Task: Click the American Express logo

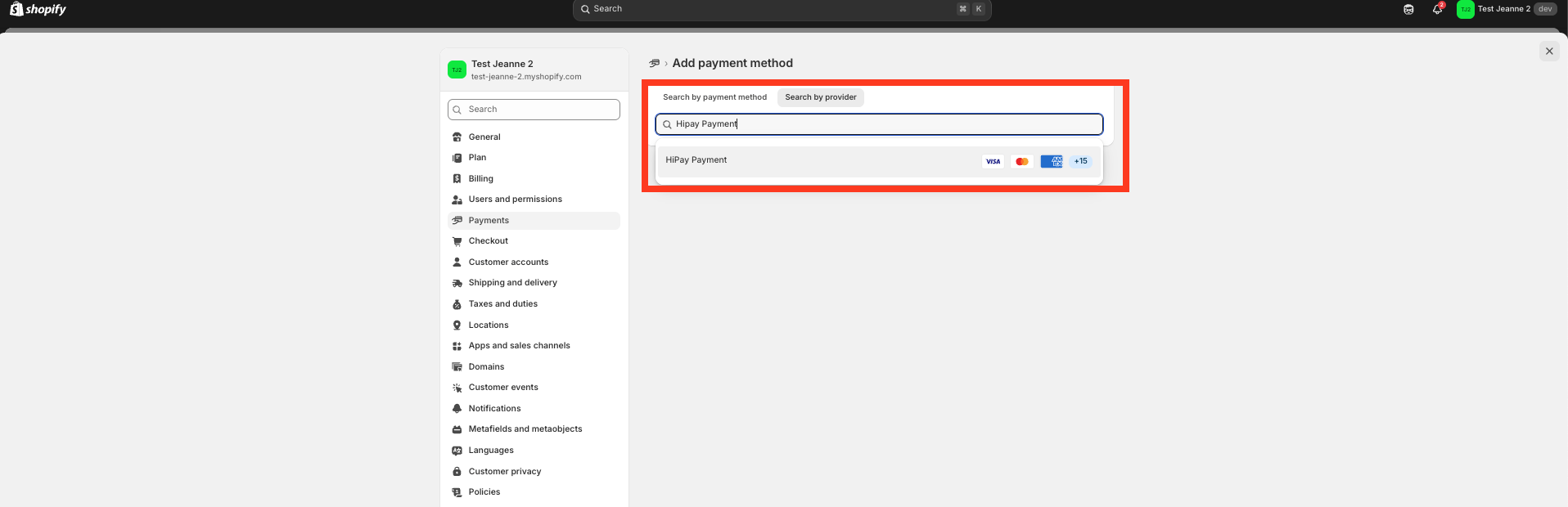Action: [x=1052, y=162]
